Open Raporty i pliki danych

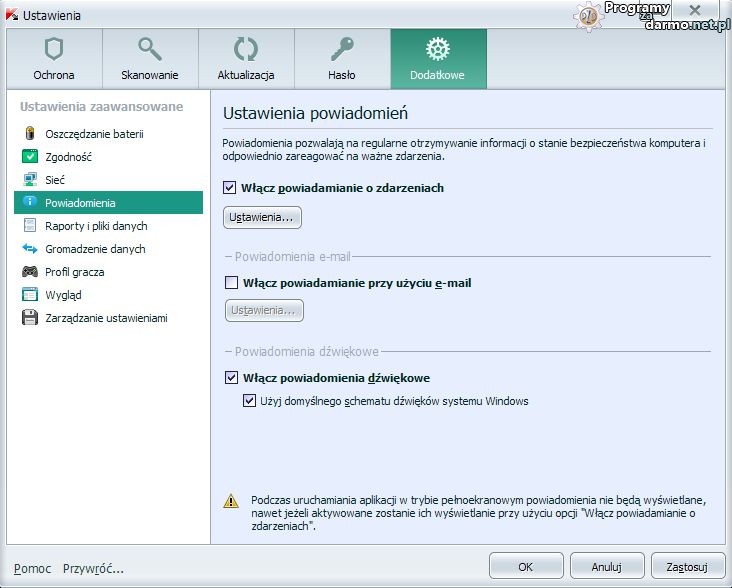[108, 225]
